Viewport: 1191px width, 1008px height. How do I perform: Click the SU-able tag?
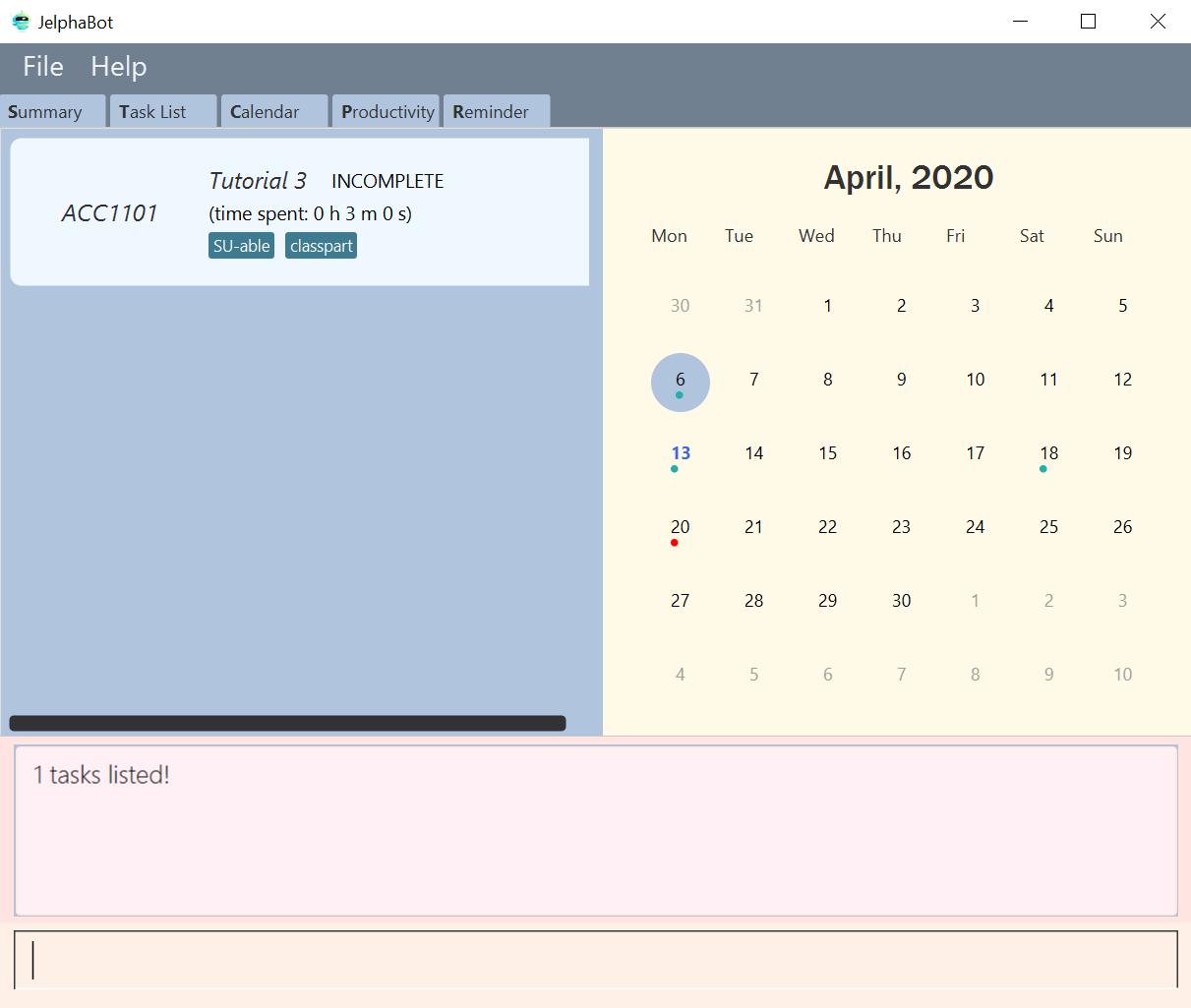click(x=241, y=246)
